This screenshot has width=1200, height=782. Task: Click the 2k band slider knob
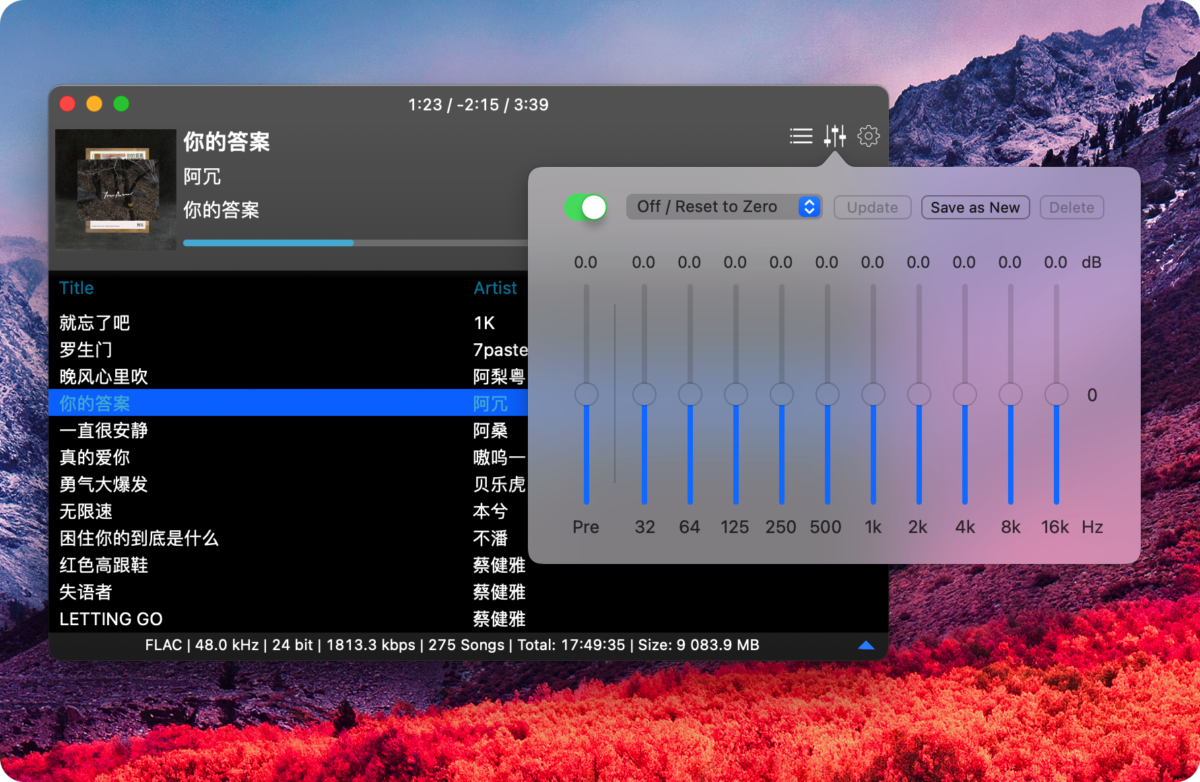tap(919, 394)
